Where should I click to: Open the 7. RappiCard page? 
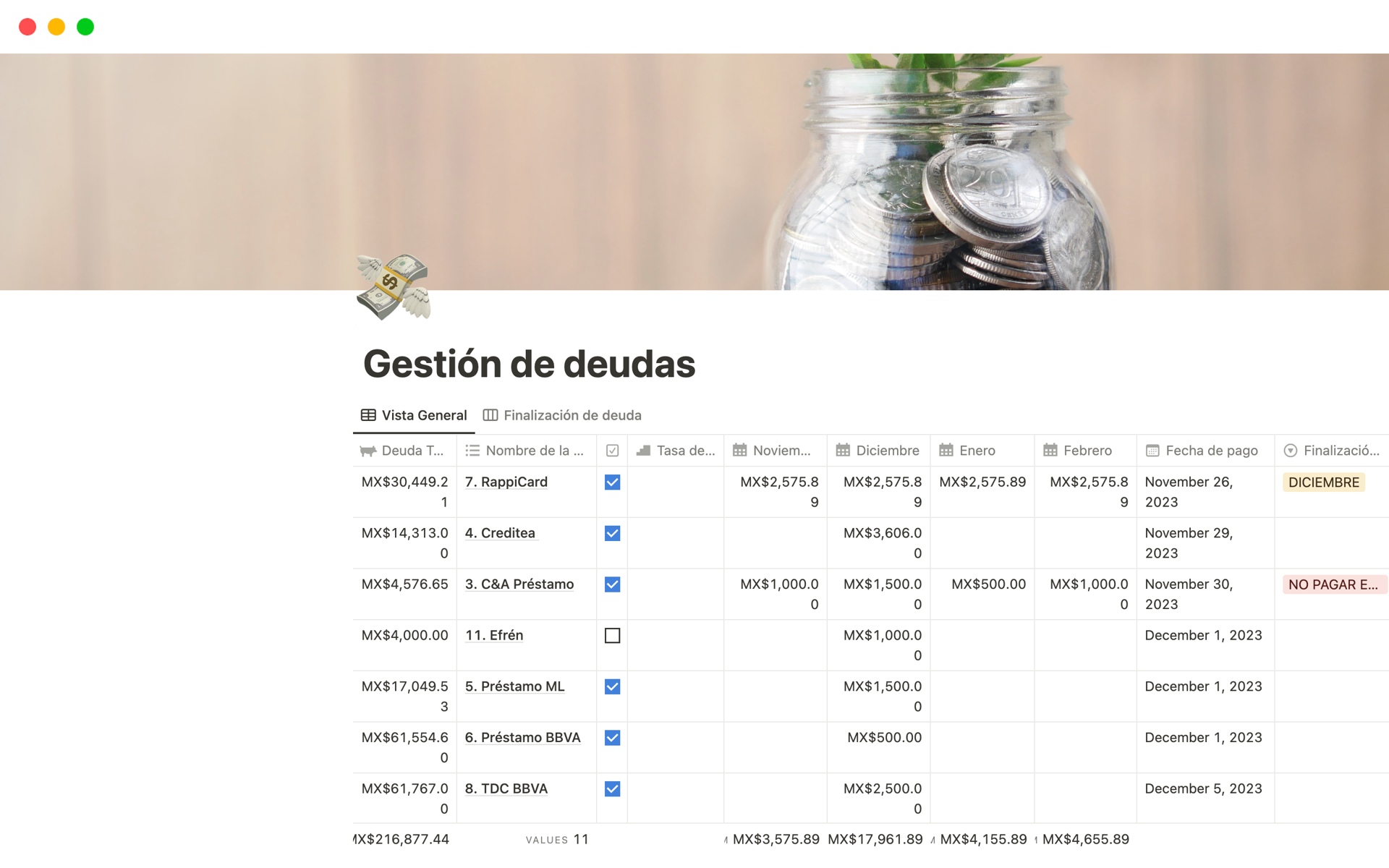pos(506,482)
